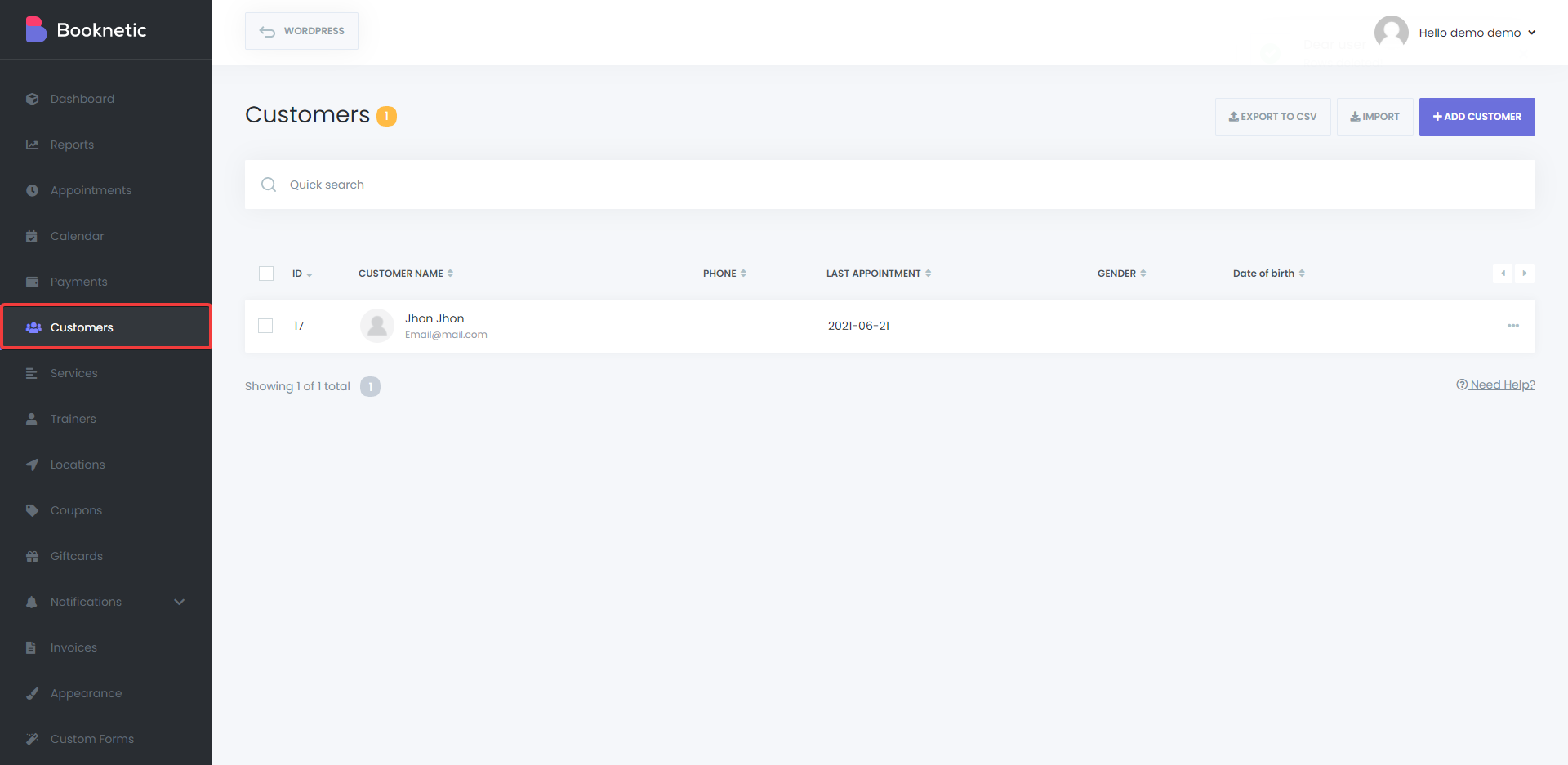Sort the table by Customer Name
The height and width of the screenshot is (765, 1568).
click(x=406, y=273)
